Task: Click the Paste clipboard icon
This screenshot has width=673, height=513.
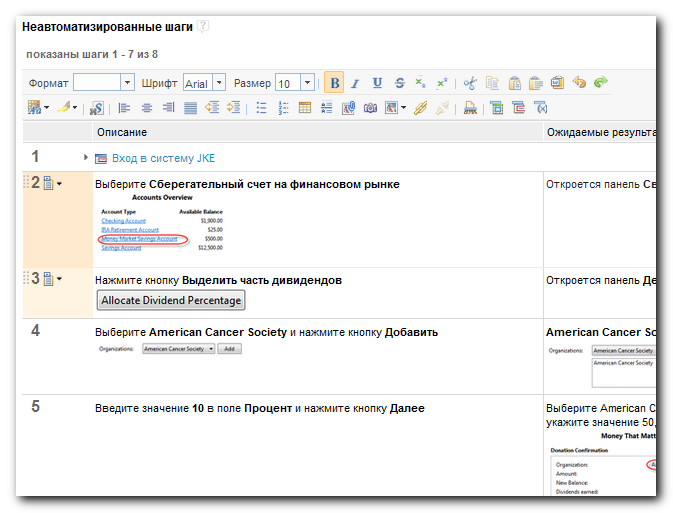Action: [514, 82]
